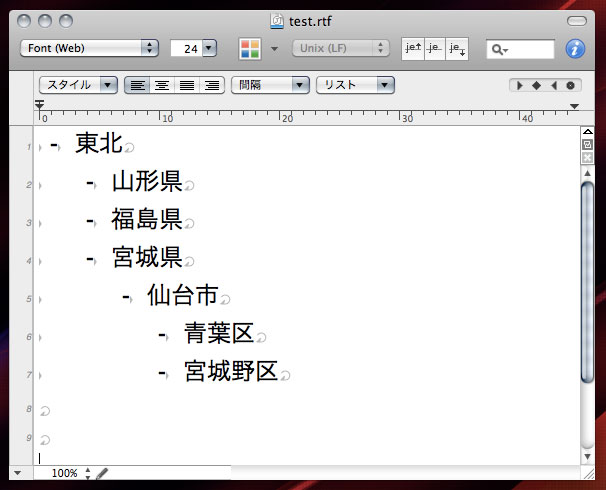Click the colors palette icon
Viewport: 606px width, 490px height.
[250, 49]
